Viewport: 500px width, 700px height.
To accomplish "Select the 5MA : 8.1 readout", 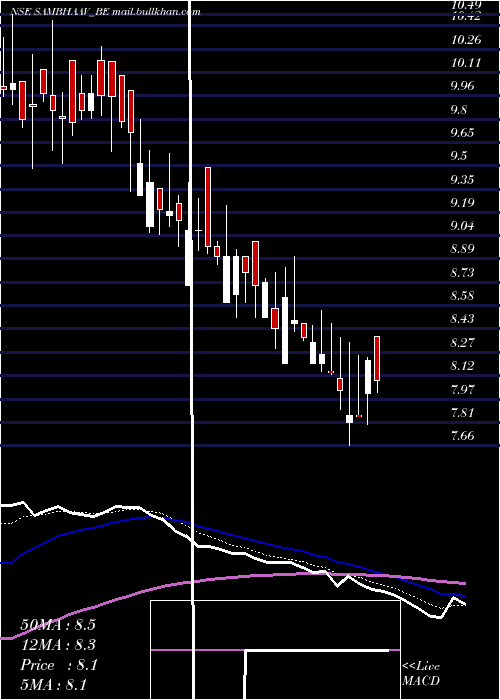I will coord(54,685).
